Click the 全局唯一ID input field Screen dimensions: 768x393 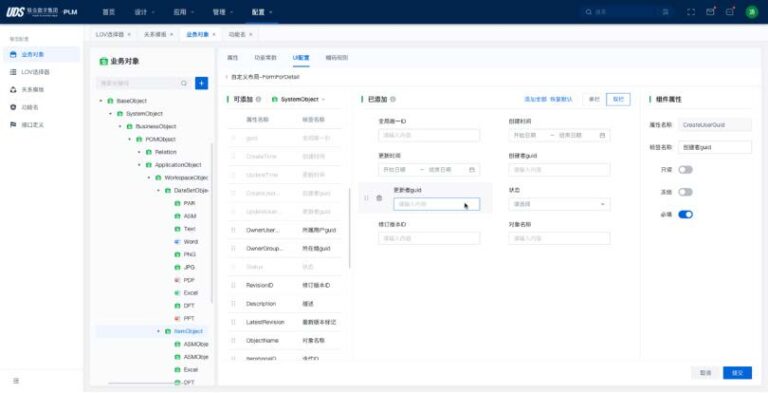click(429, 135)
